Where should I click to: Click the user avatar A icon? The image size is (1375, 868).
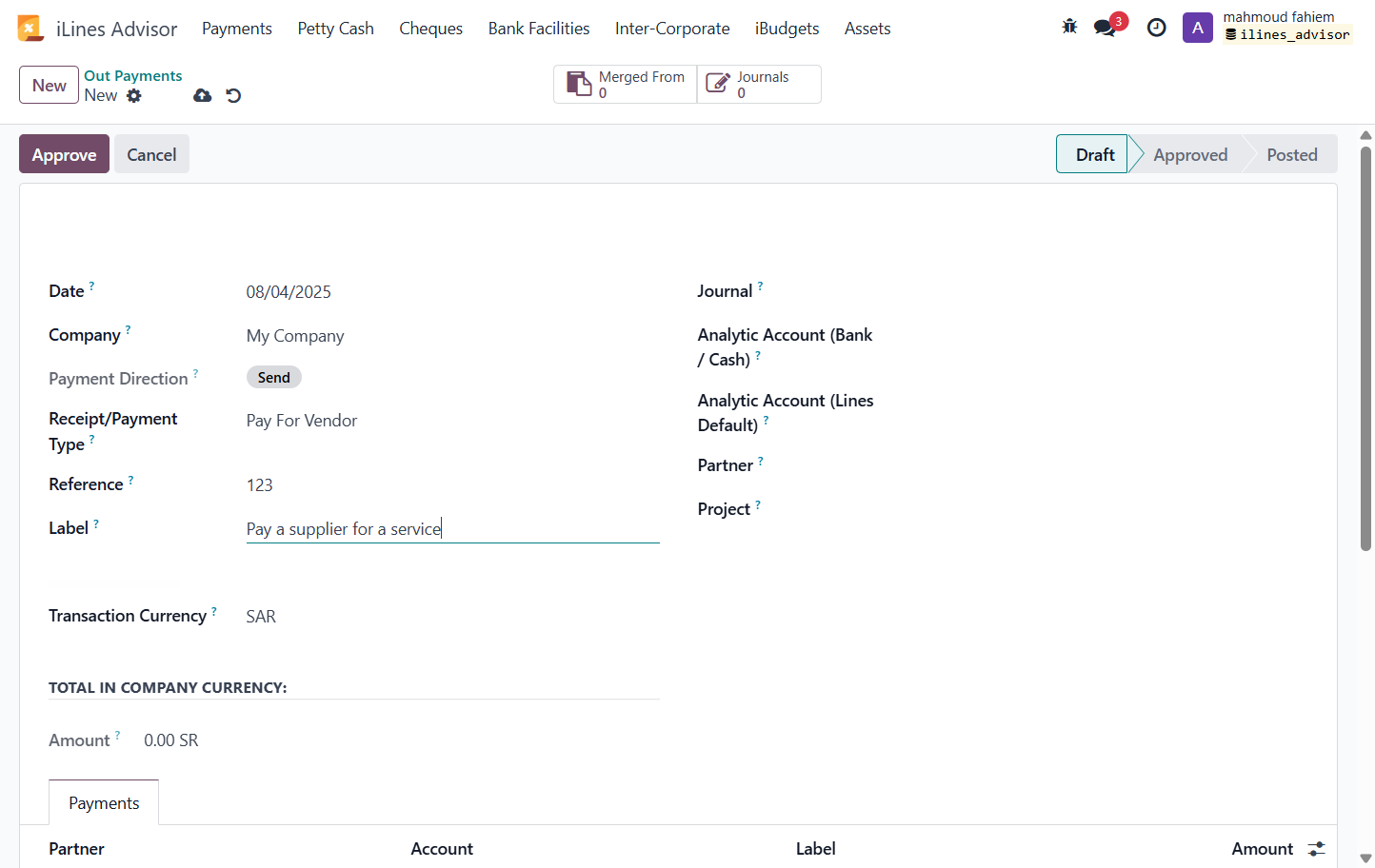1197,28
